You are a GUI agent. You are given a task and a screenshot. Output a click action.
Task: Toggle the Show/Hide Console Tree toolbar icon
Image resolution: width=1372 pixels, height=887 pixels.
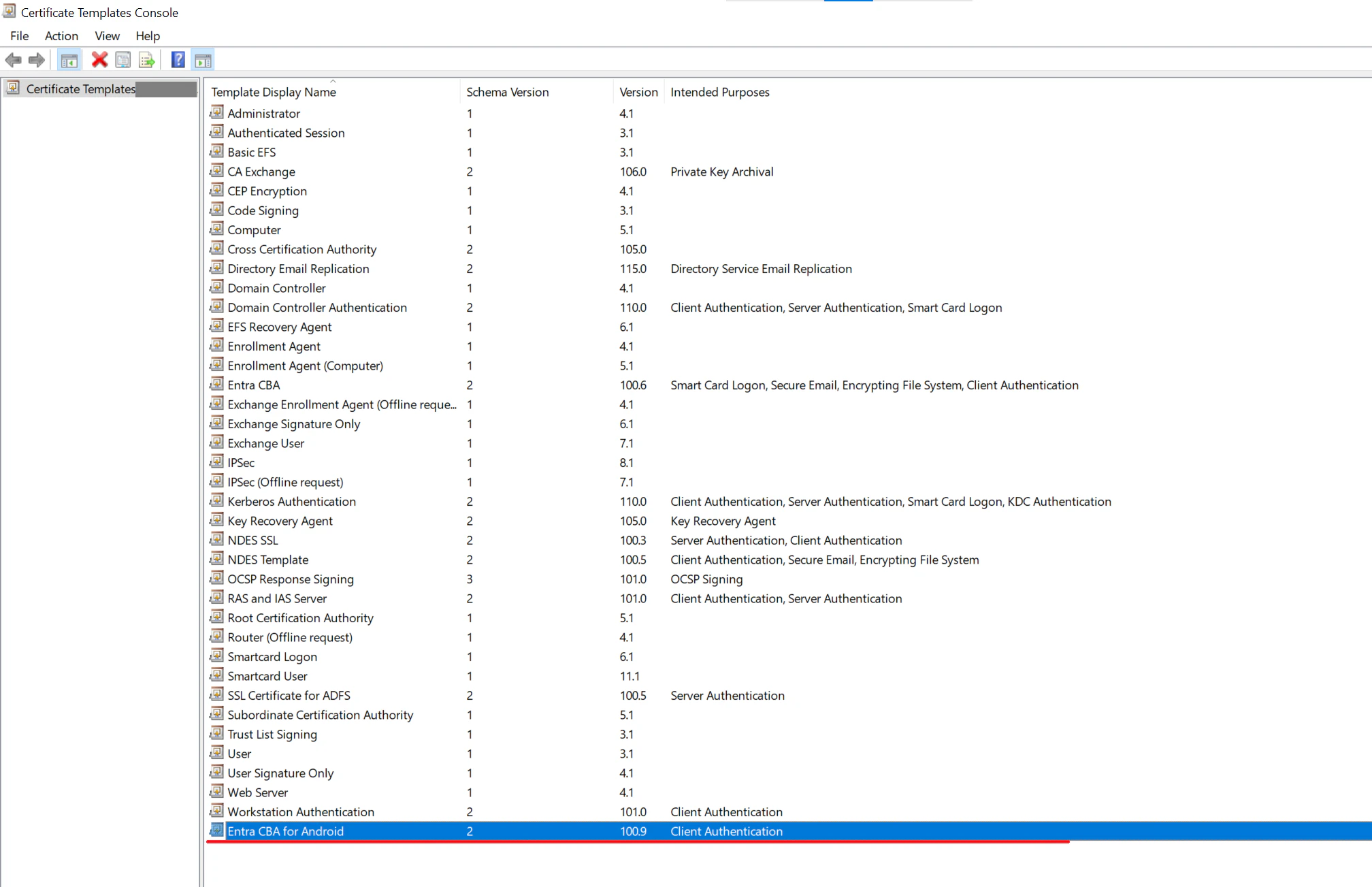point(69,60)
